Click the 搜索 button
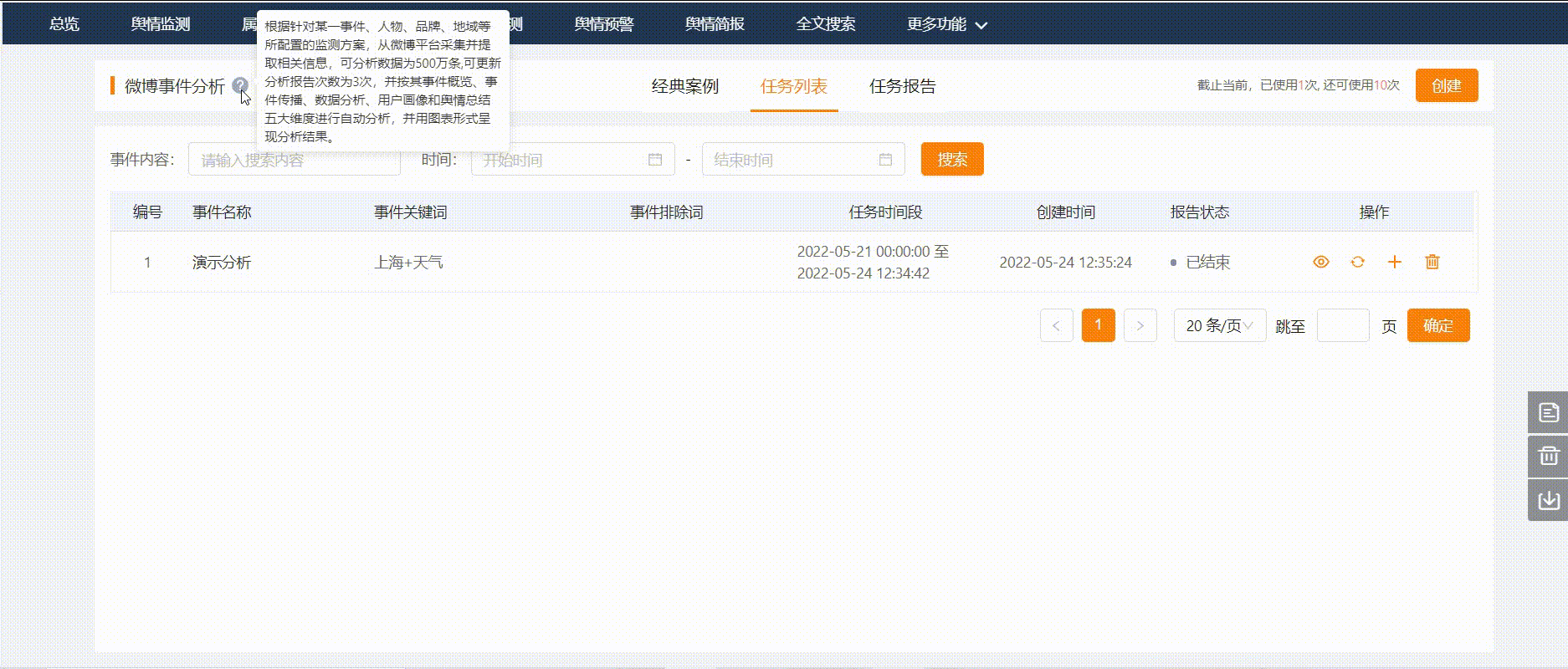Screen dimensions: 1568x669 952,159
